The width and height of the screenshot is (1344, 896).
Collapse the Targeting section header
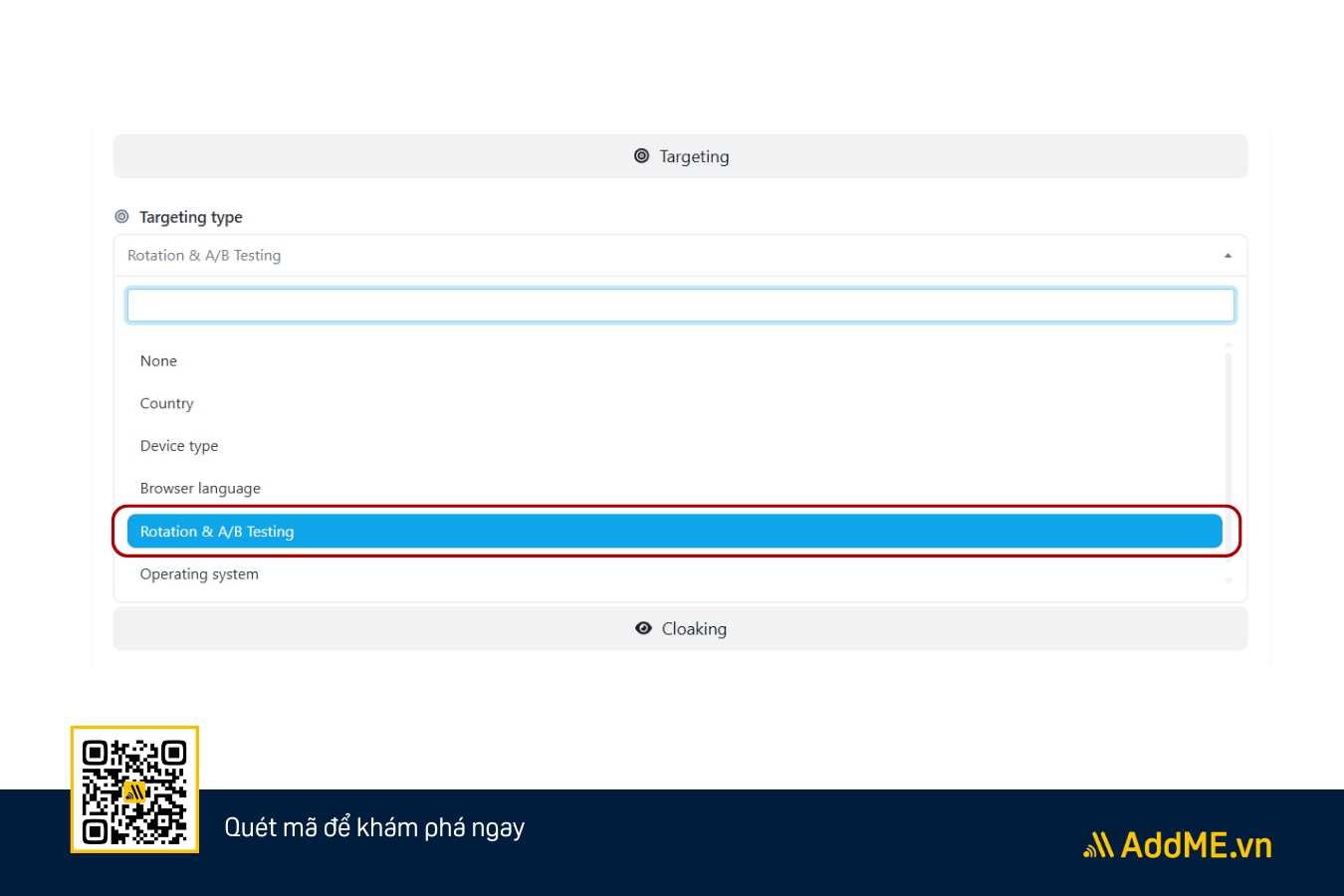point(680,156)
